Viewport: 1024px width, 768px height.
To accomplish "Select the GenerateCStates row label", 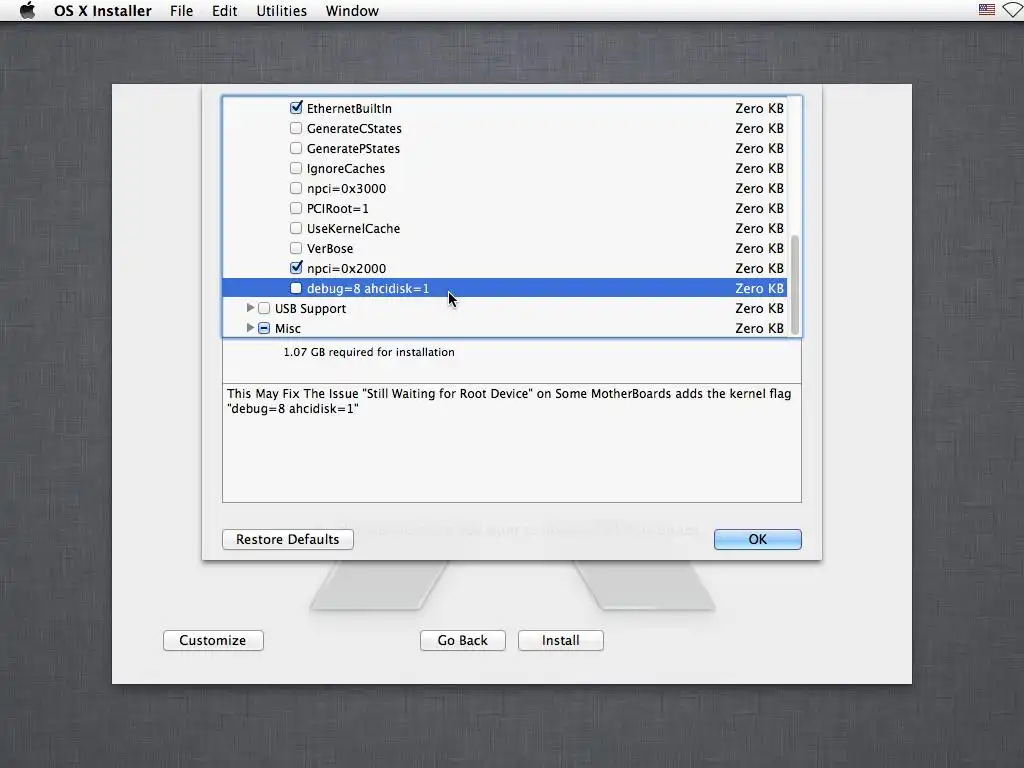I will click(x=354, y=129).
